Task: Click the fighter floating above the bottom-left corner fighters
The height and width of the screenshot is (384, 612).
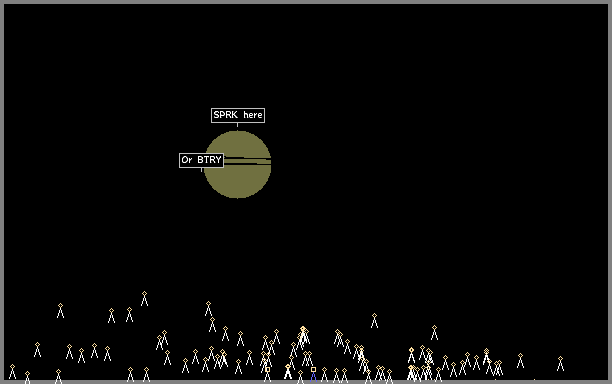Action: click(x=37, y=350)
